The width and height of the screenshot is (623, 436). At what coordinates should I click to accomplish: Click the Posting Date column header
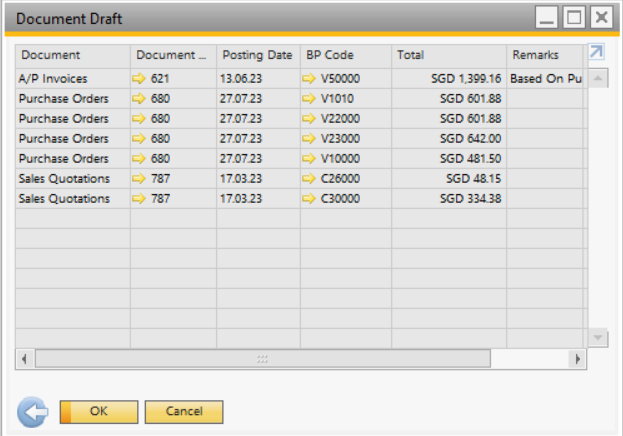tap(258, 56)
